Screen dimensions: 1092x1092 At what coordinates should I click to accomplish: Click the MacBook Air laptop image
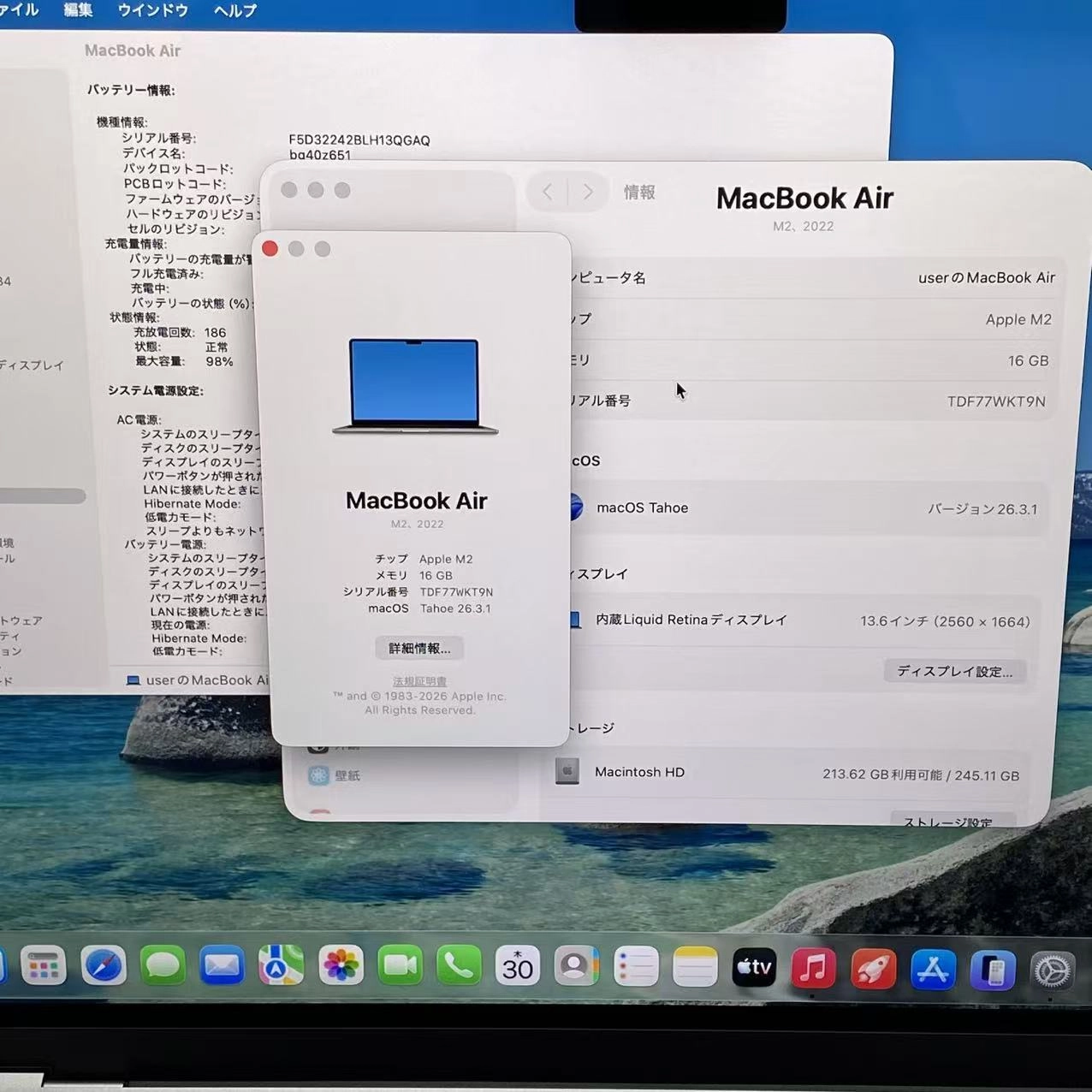tap(415, 386)
